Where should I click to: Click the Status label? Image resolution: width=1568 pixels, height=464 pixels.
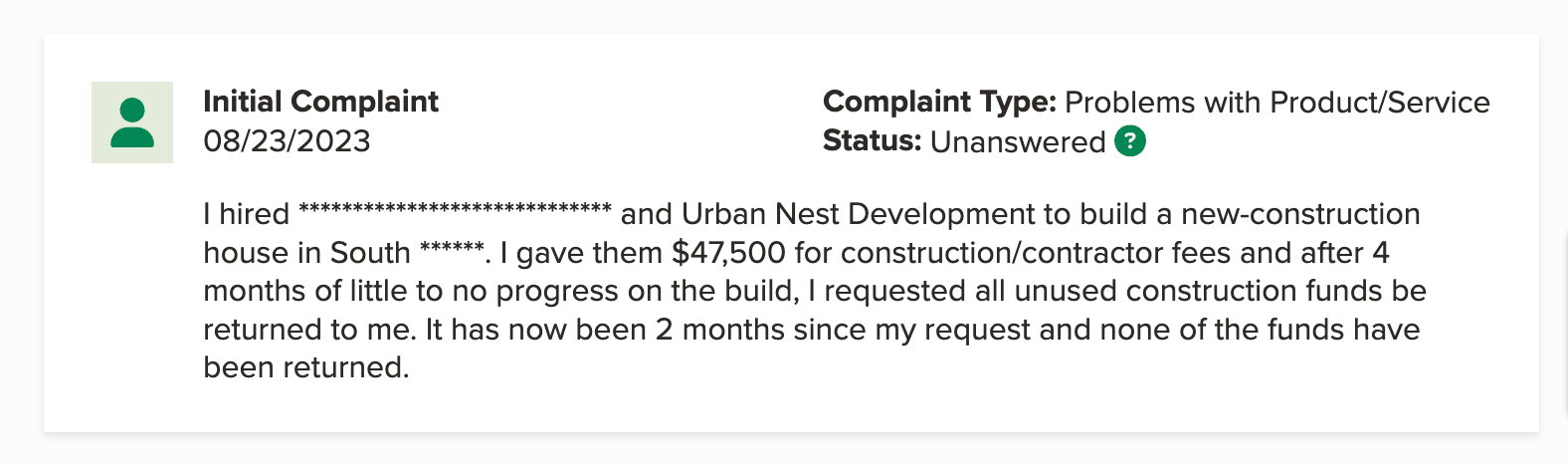[872, 141]
